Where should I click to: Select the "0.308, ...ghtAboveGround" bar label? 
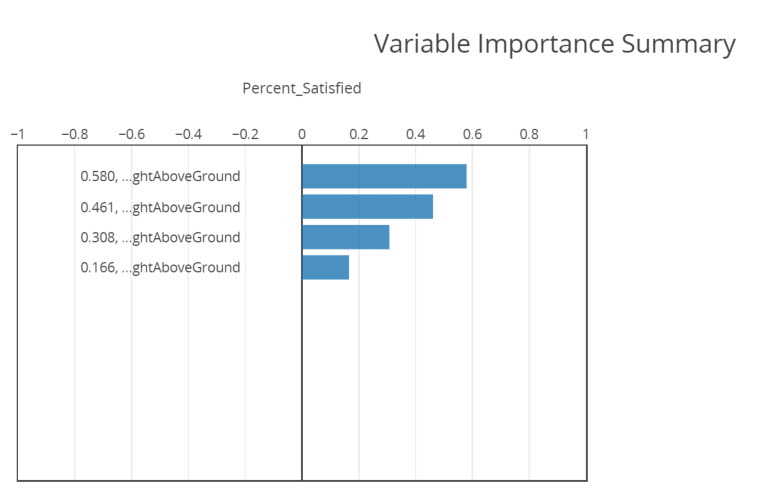[x=160, y=237]
